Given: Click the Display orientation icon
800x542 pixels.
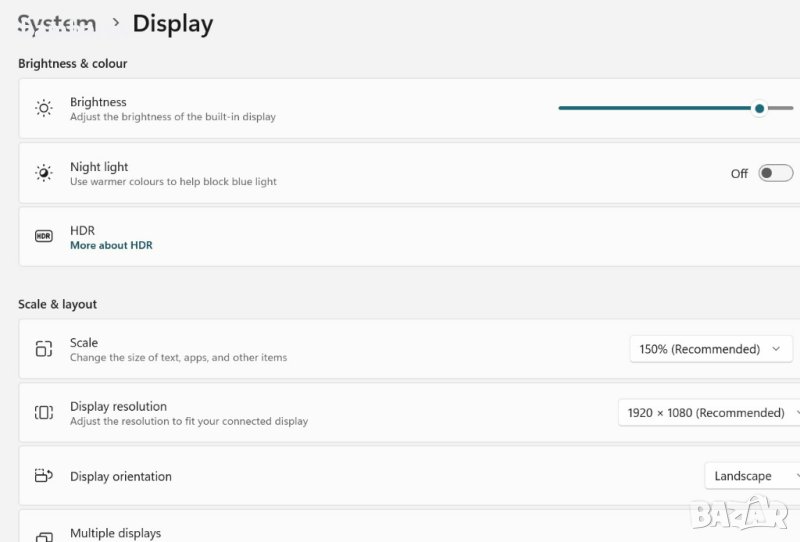Looking at the screenshot, I should coord(44,476).
